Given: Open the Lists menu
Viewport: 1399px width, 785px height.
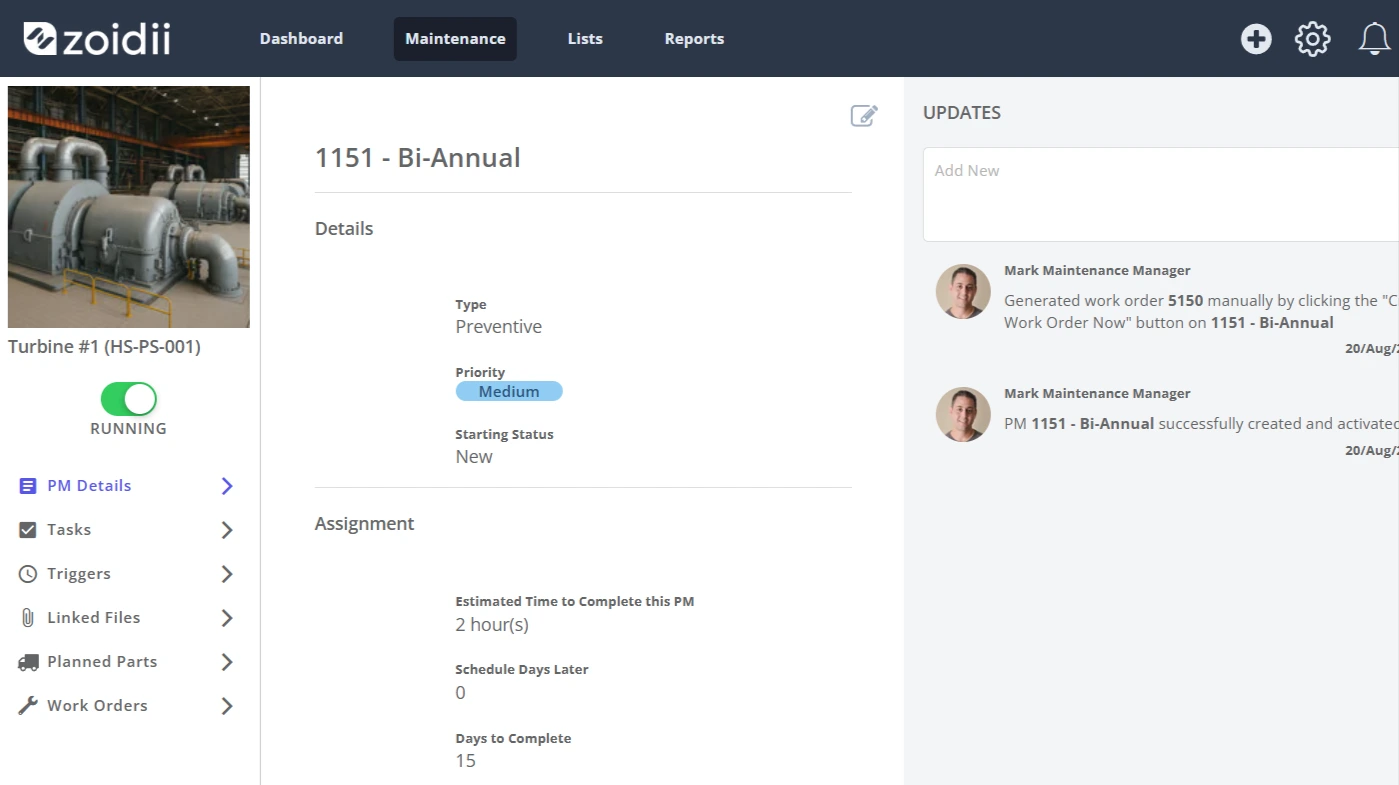Looking at the screenshot, I should click(x=585, y=39).
